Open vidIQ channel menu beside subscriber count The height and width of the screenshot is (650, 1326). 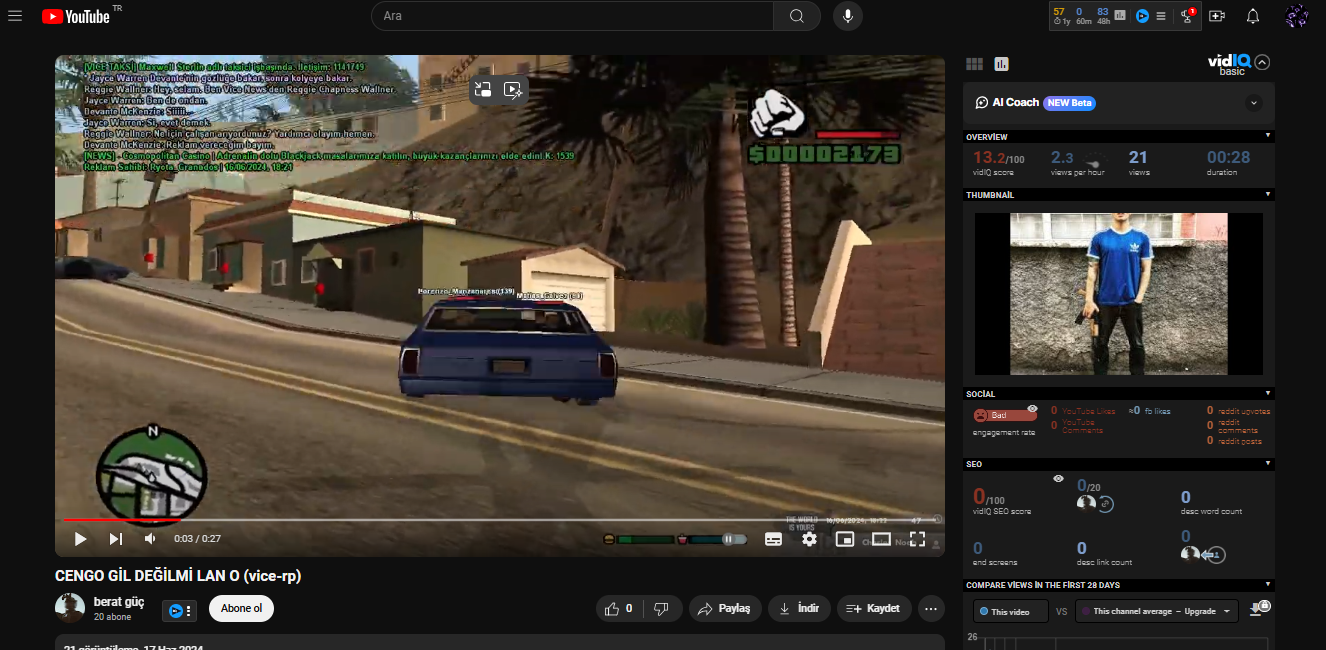point(179,609)
